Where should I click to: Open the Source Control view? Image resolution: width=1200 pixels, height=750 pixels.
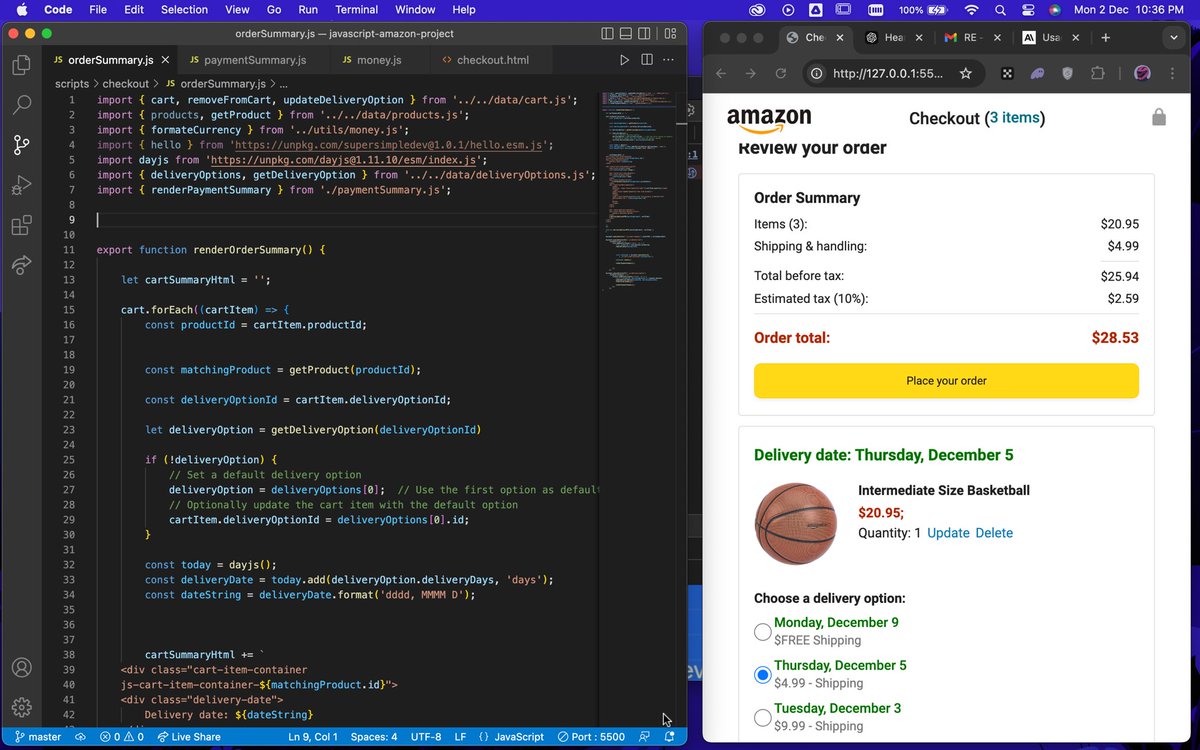click(x=21, y=145)
